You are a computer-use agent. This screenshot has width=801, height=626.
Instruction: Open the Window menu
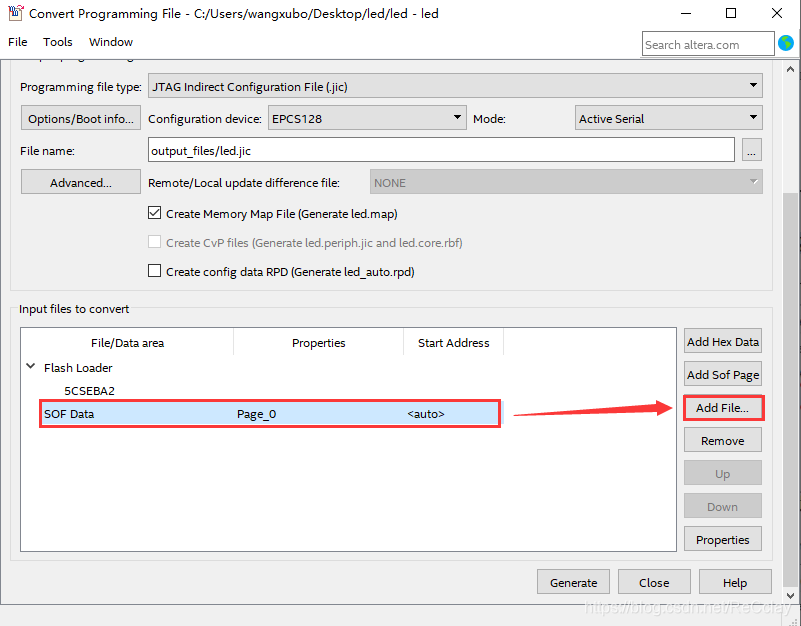pyautogui.click(x=111, y=42)
